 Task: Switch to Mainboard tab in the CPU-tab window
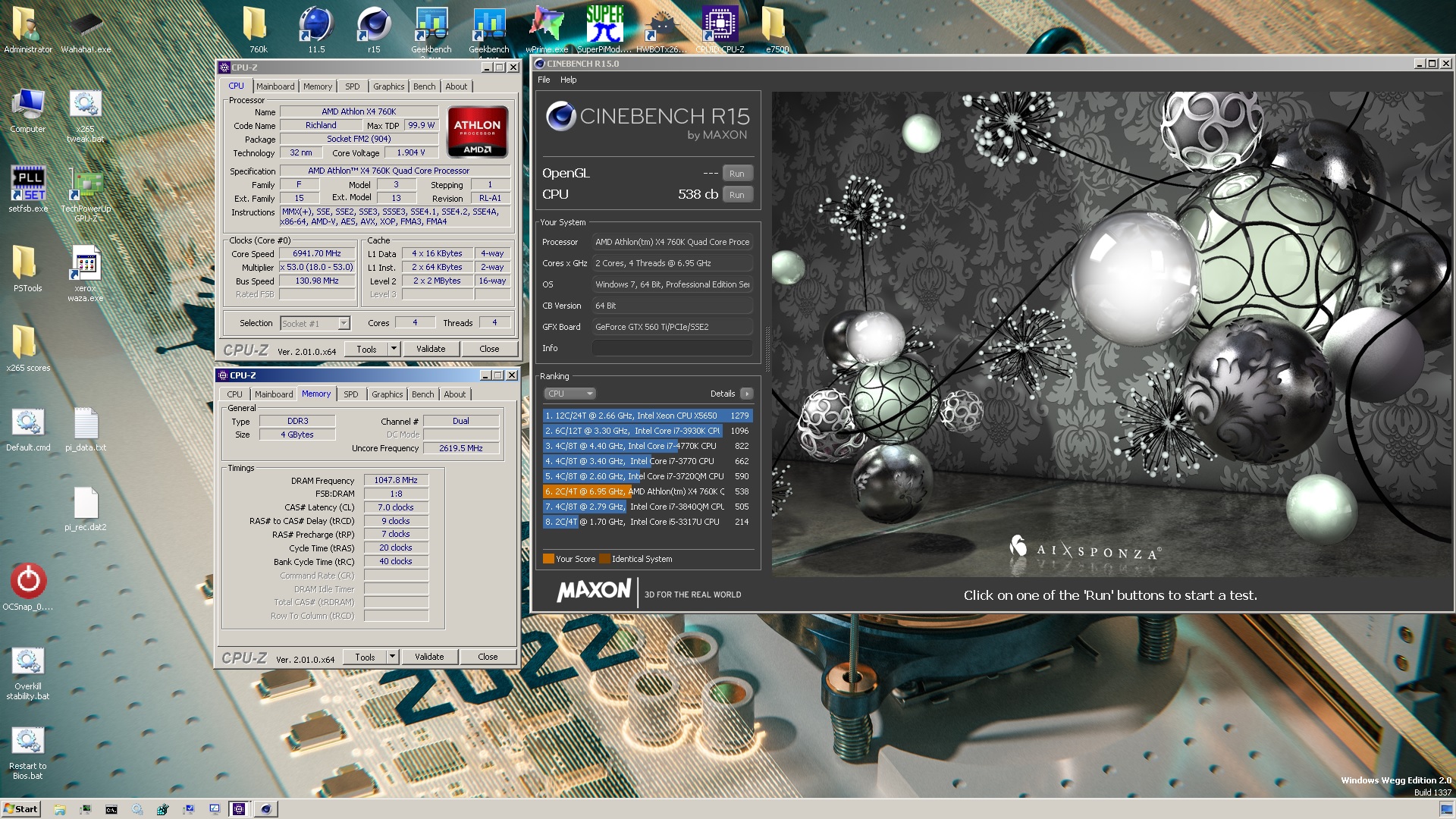point(275,86)
